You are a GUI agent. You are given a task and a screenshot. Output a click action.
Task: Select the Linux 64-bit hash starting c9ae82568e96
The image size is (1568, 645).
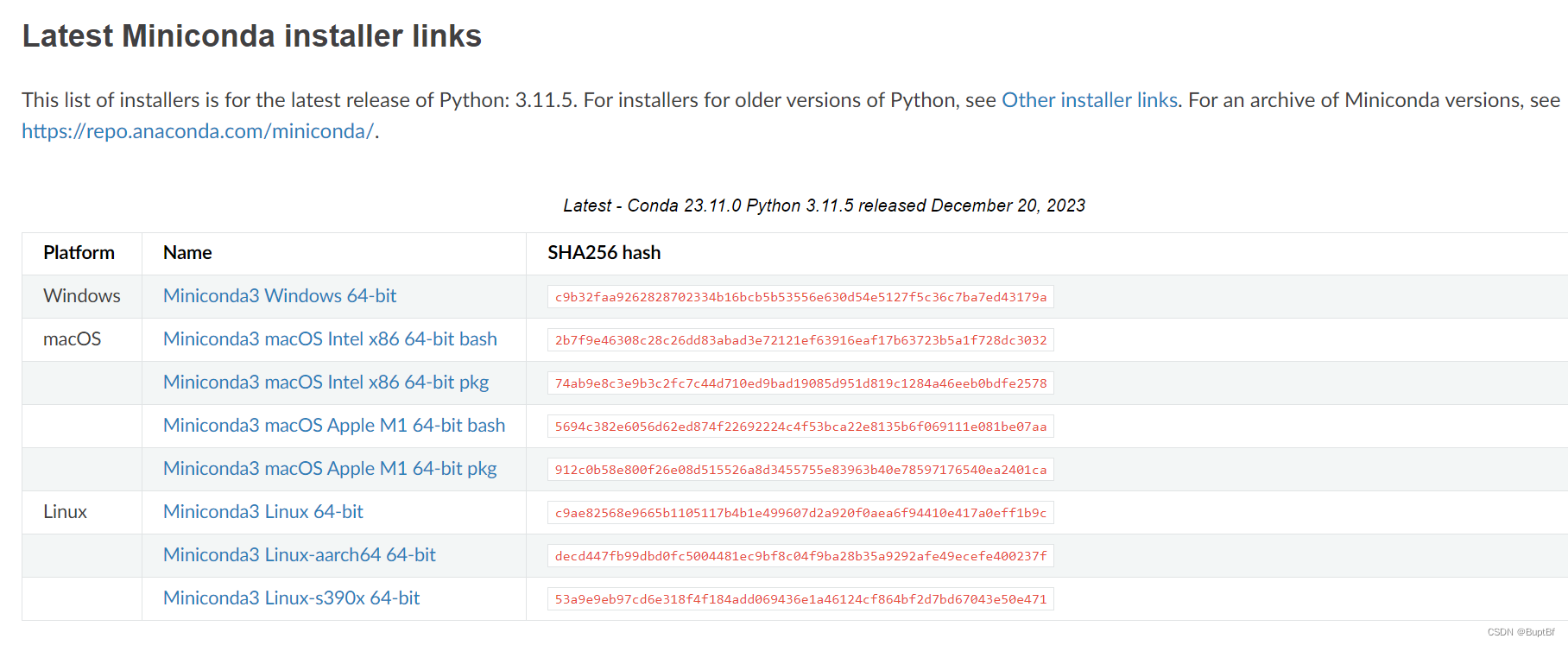800,513
